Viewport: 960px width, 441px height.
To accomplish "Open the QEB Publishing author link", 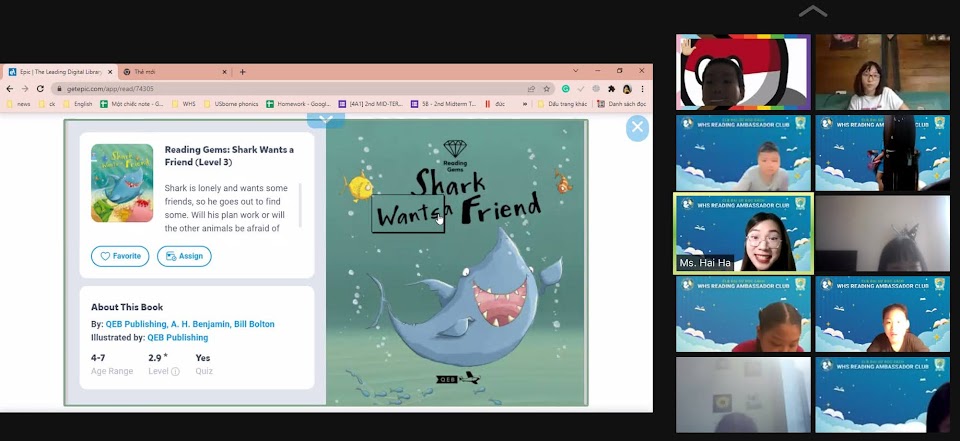I will pyautogui.click(x=136, y=324).
